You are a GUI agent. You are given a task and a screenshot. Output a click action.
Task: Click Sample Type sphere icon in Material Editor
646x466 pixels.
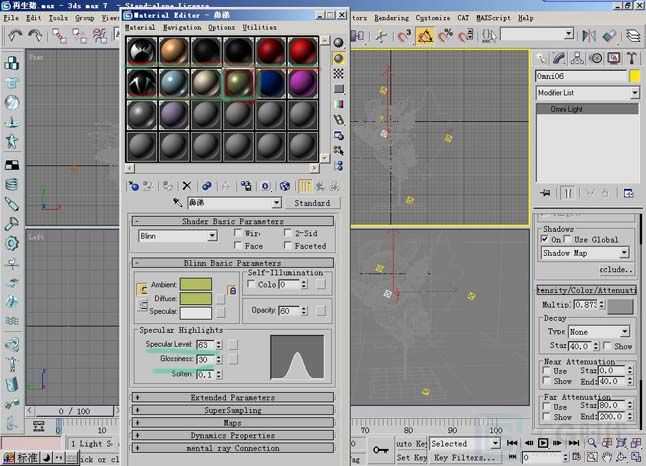point(338,42)
